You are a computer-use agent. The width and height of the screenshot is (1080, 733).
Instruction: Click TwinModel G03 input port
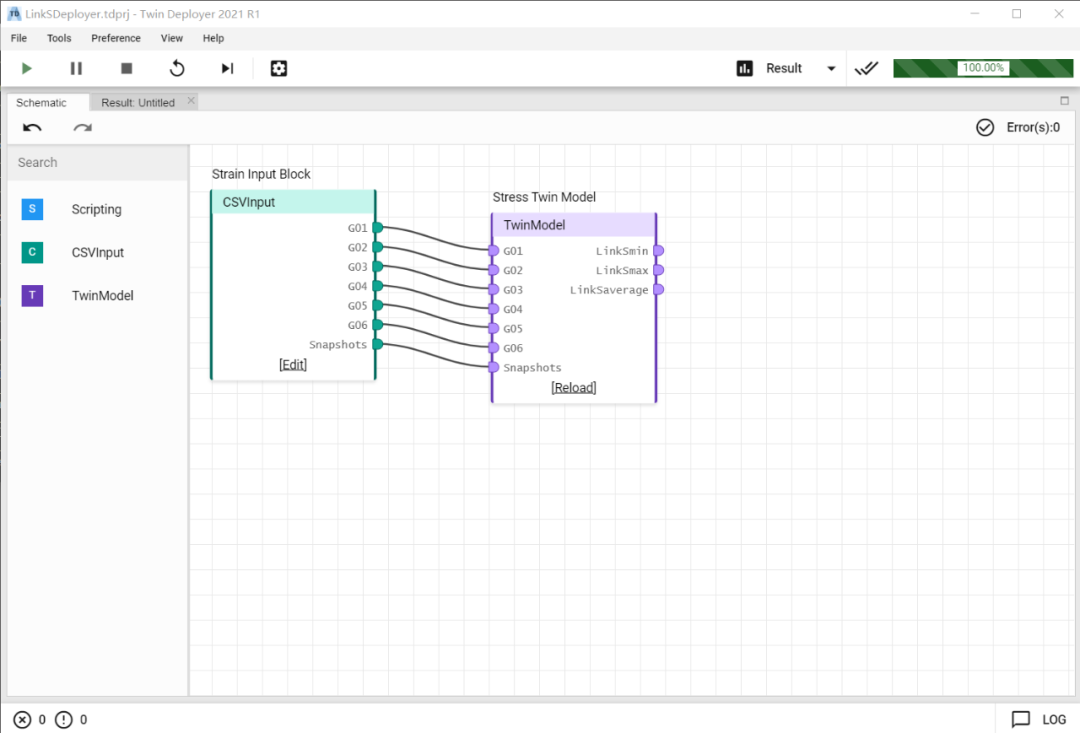point(493,289)
